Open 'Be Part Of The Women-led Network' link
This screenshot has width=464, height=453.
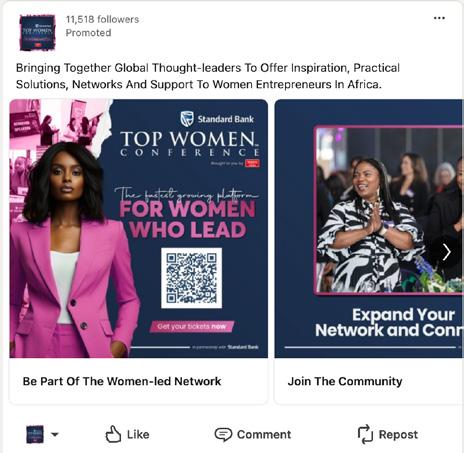(122, 381)
